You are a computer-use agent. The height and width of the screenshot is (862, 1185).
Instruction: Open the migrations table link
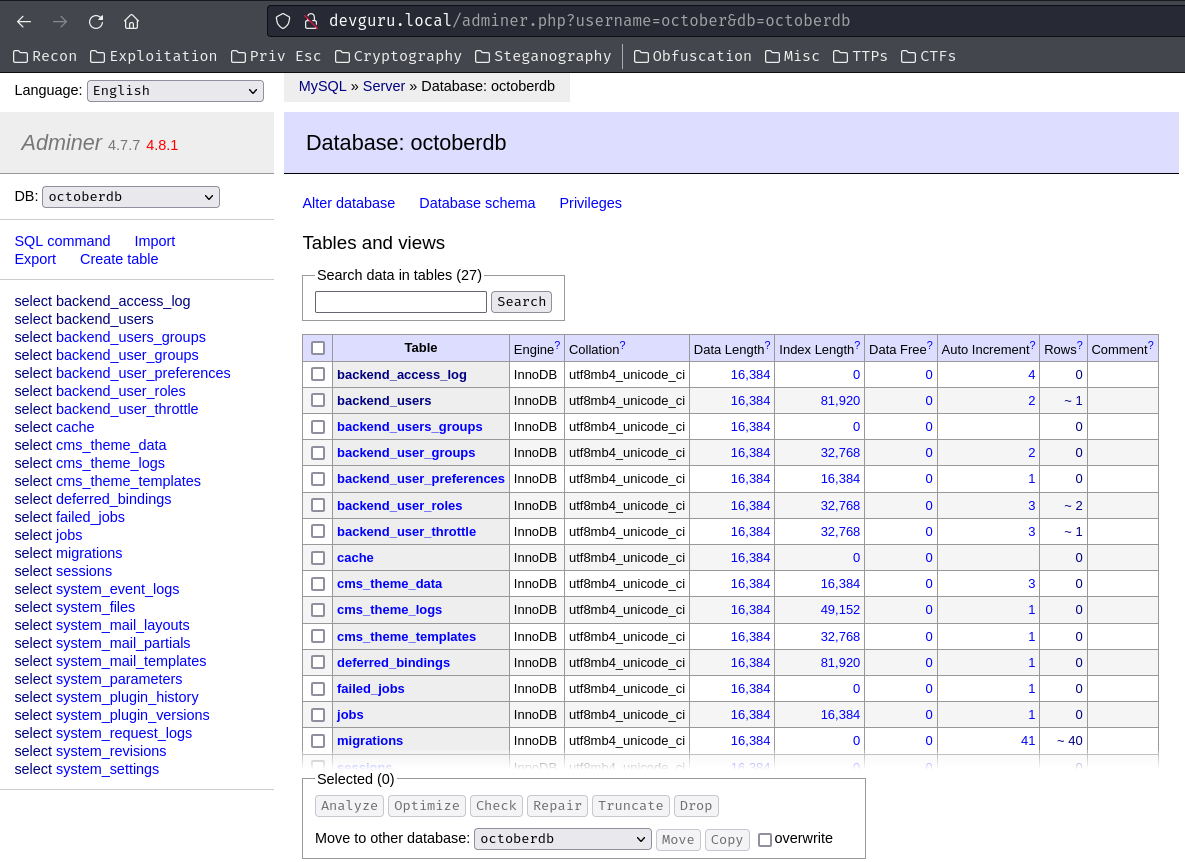tap(370, 741)
